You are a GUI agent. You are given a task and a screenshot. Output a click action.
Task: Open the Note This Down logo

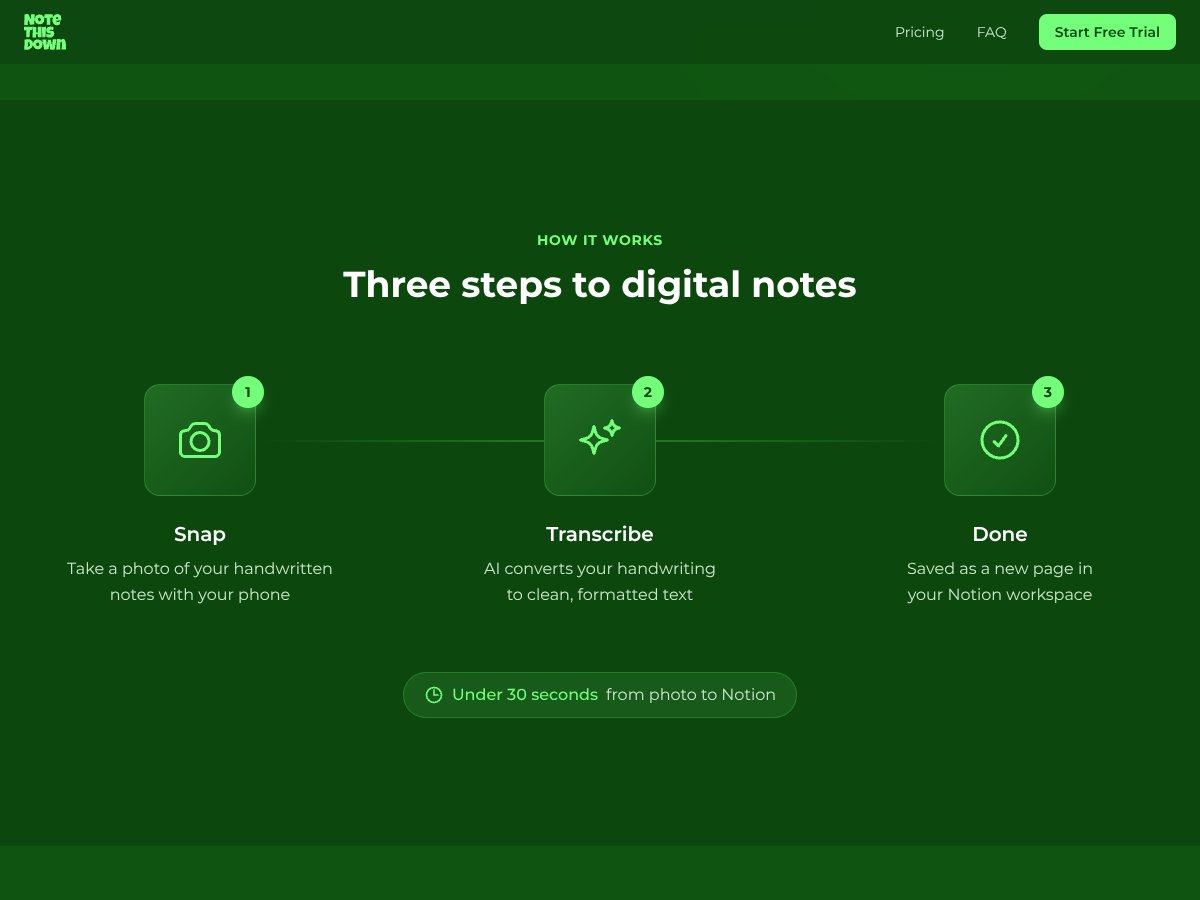(x=45, y=31)
